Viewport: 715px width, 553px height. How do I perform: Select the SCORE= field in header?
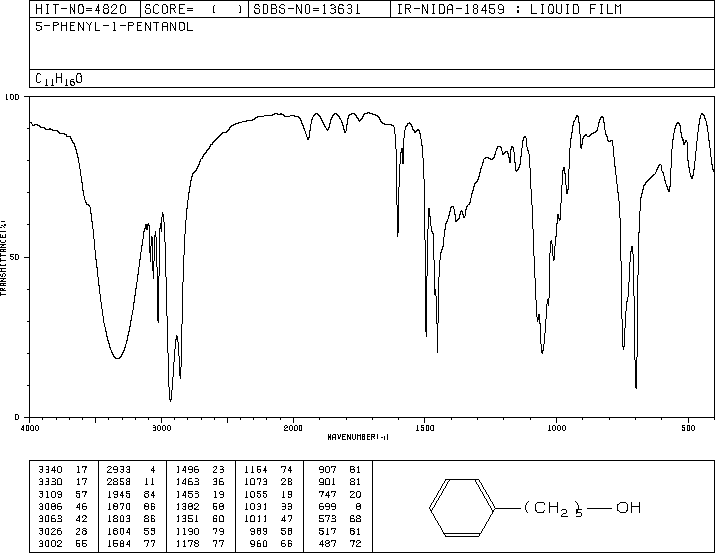point(193,9)
